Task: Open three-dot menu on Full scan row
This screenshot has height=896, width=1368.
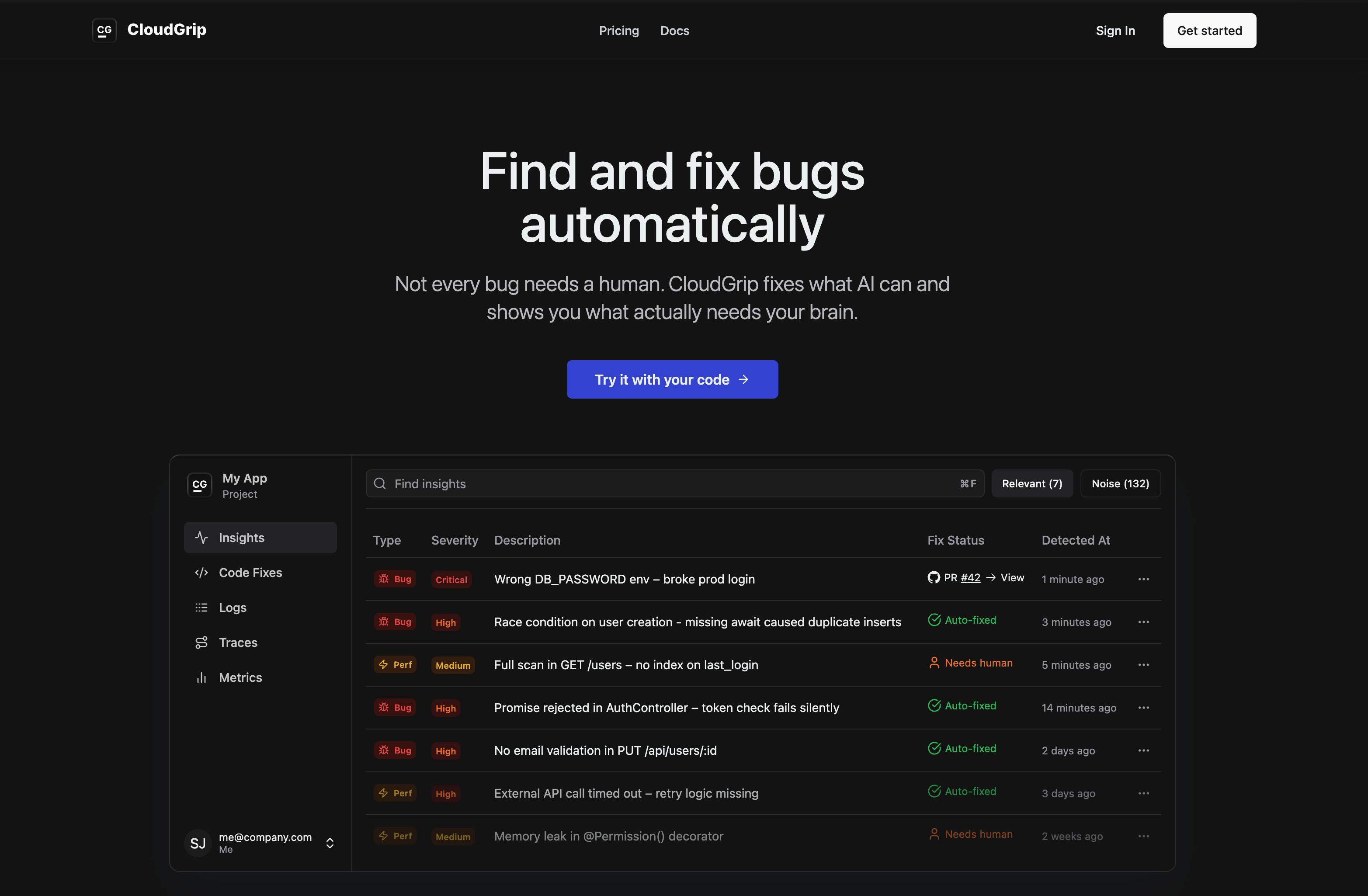Action: click(x=1143, y=665)
